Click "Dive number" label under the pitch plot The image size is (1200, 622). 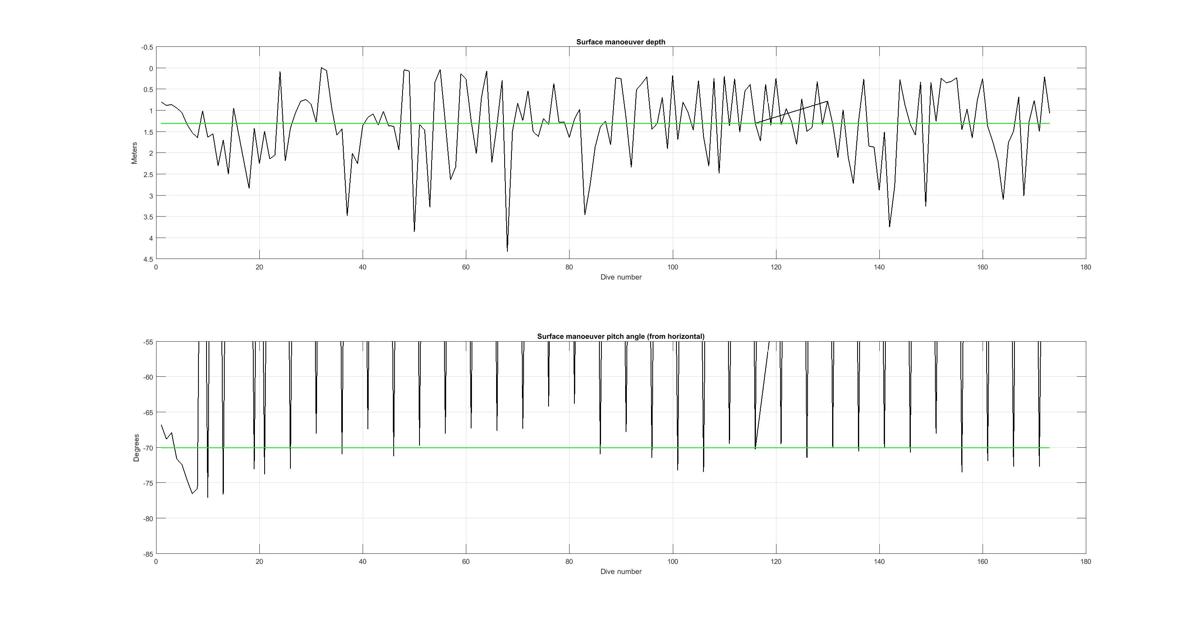coord(621,571)
